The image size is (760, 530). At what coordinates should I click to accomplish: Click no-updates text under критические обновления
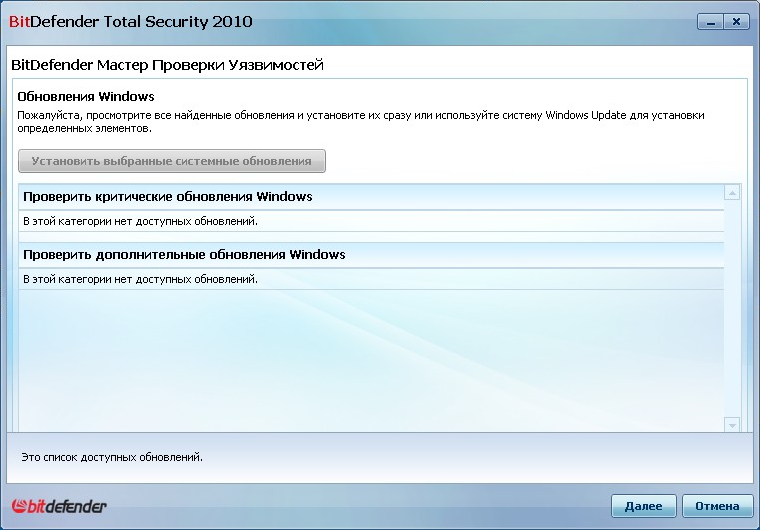[x=141, y=222]
